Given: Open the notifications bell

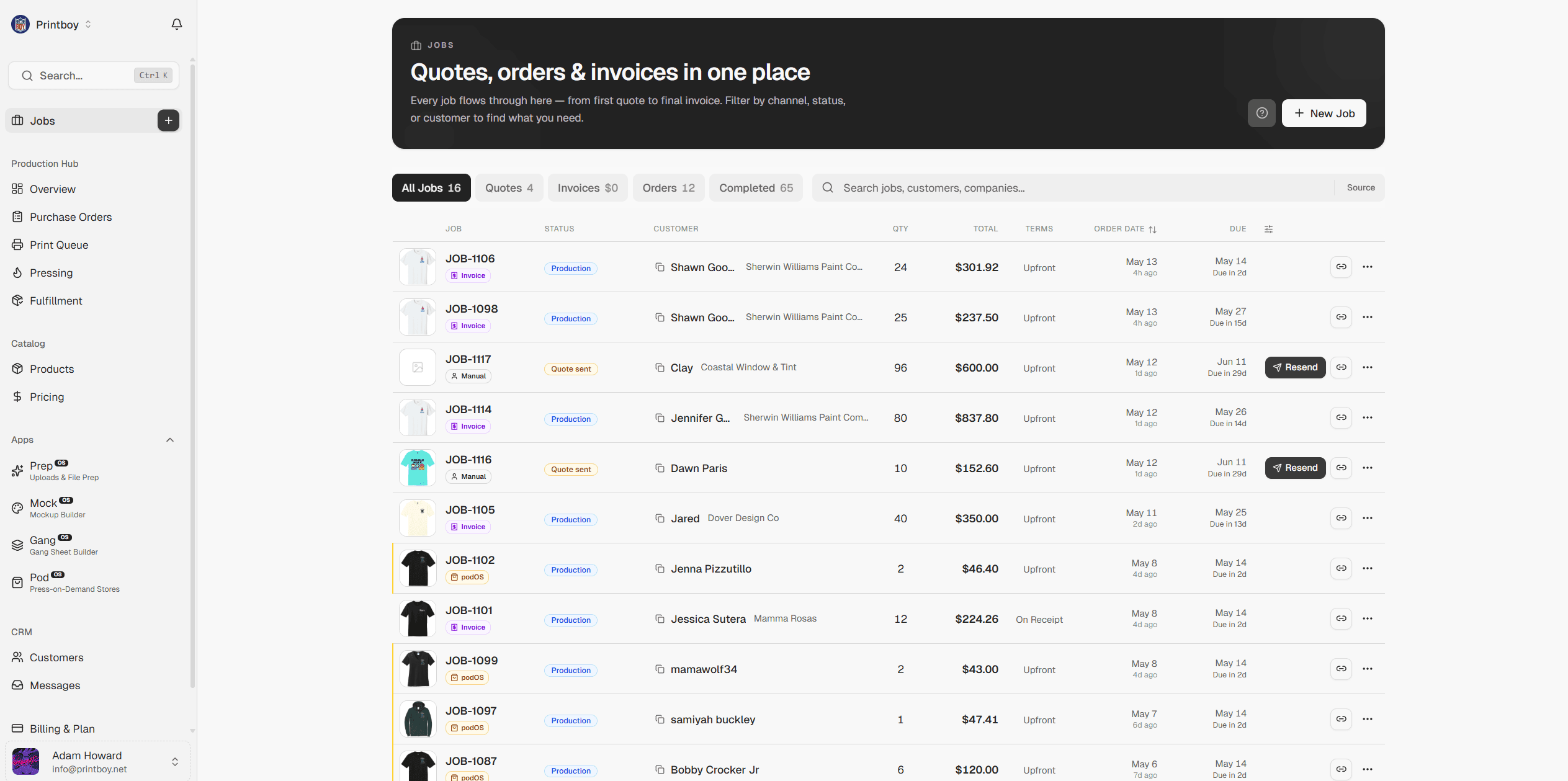Looking at the screenshot, I should coord(177,24).
